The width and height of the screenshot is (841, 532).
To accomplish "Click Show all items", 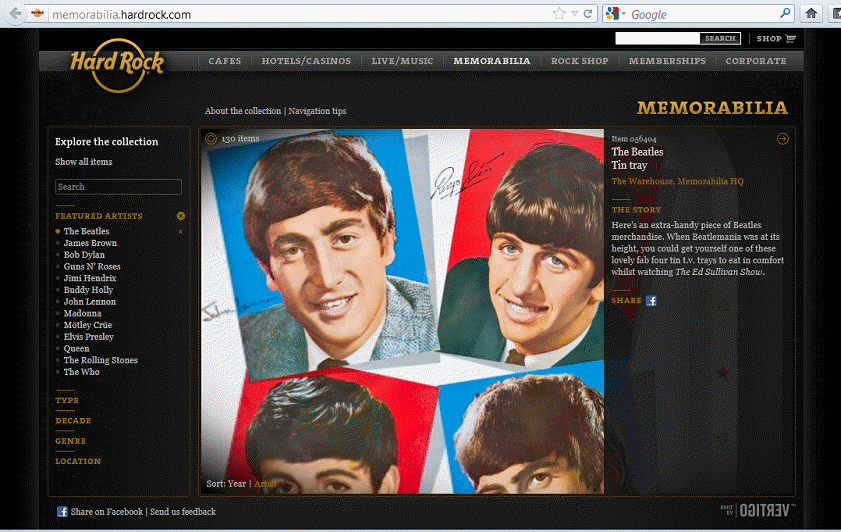I will (x=84, y=161).
